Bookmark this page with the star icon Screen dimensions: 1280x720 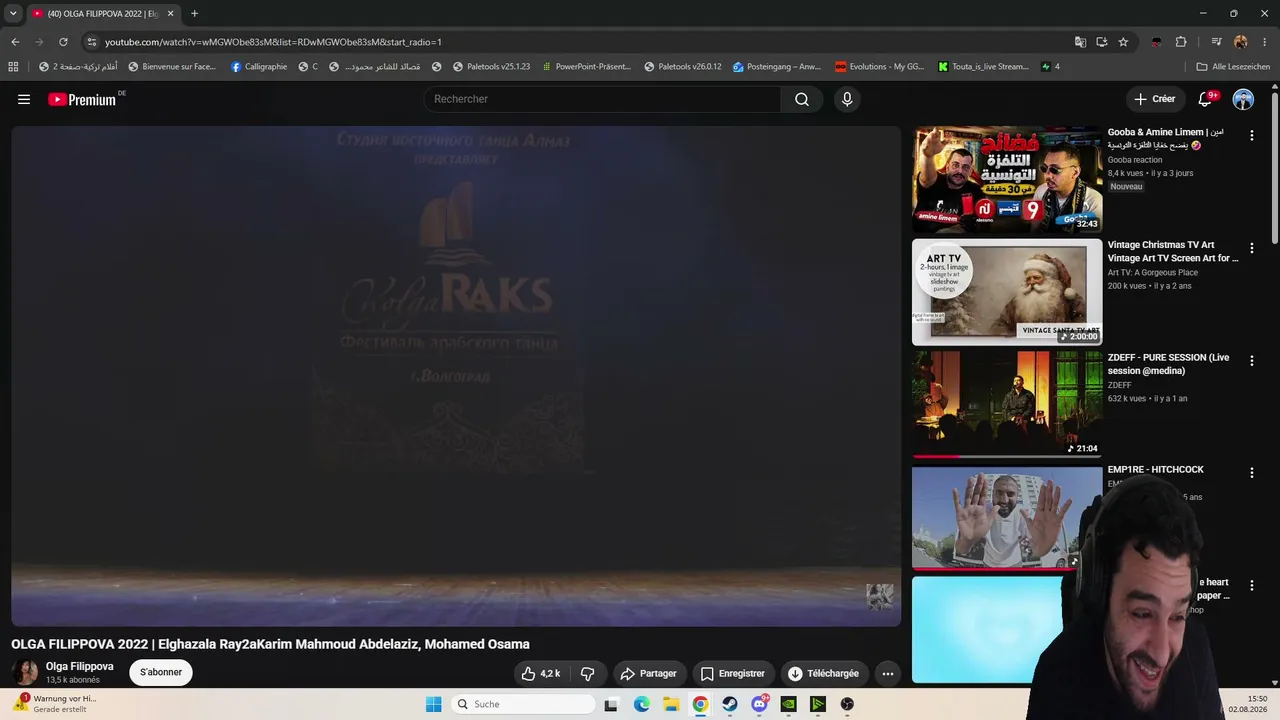[x=1123, y=42]
